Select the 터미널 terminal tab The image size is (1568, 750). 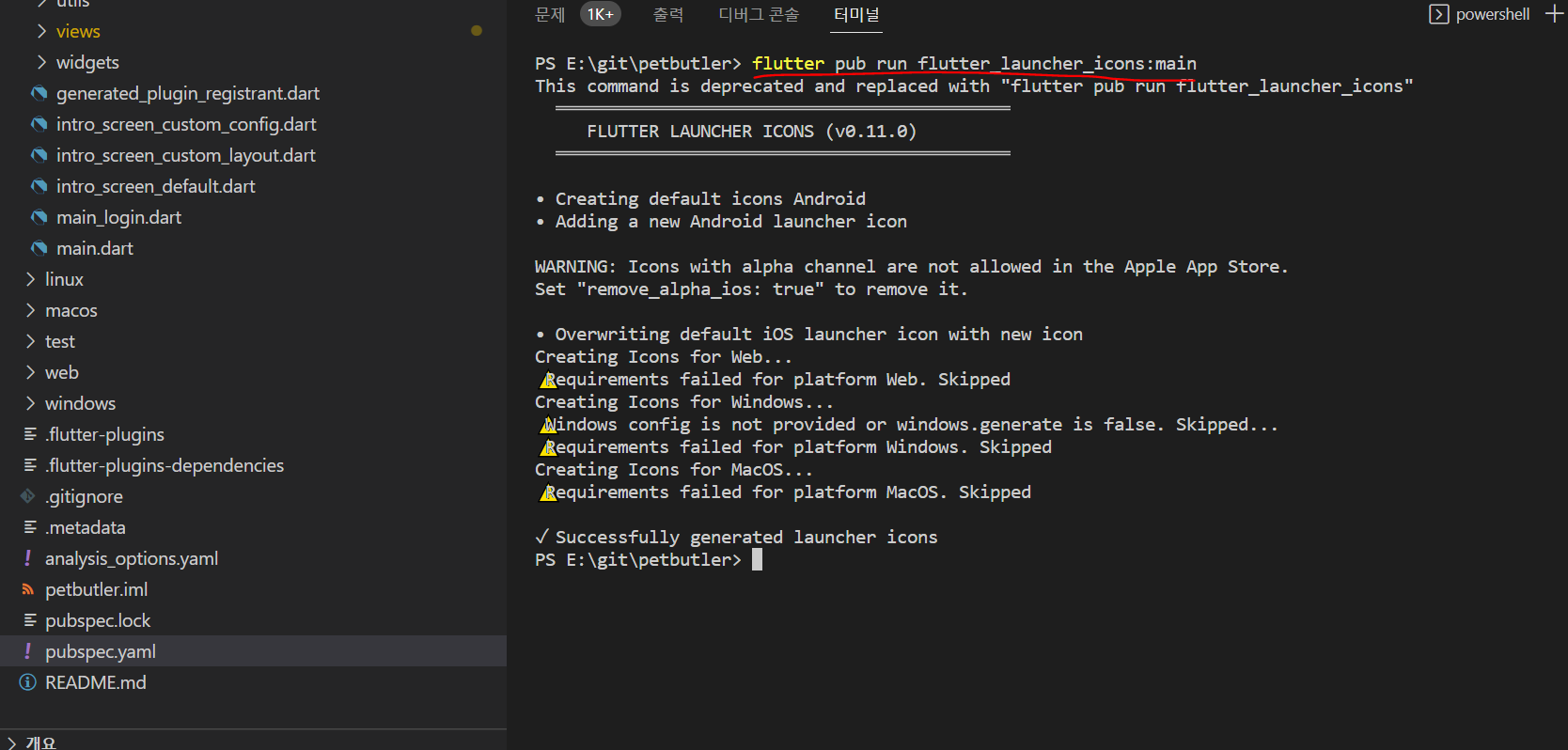[x=856, y=14]
